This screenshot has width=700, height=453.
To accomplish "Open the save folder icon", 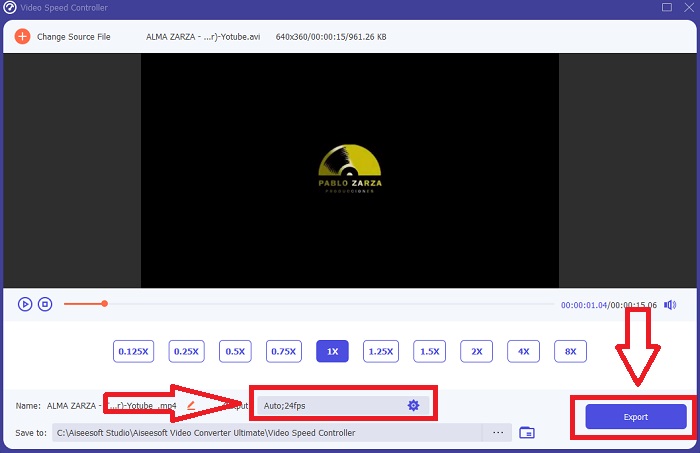I will pos(527,432).
